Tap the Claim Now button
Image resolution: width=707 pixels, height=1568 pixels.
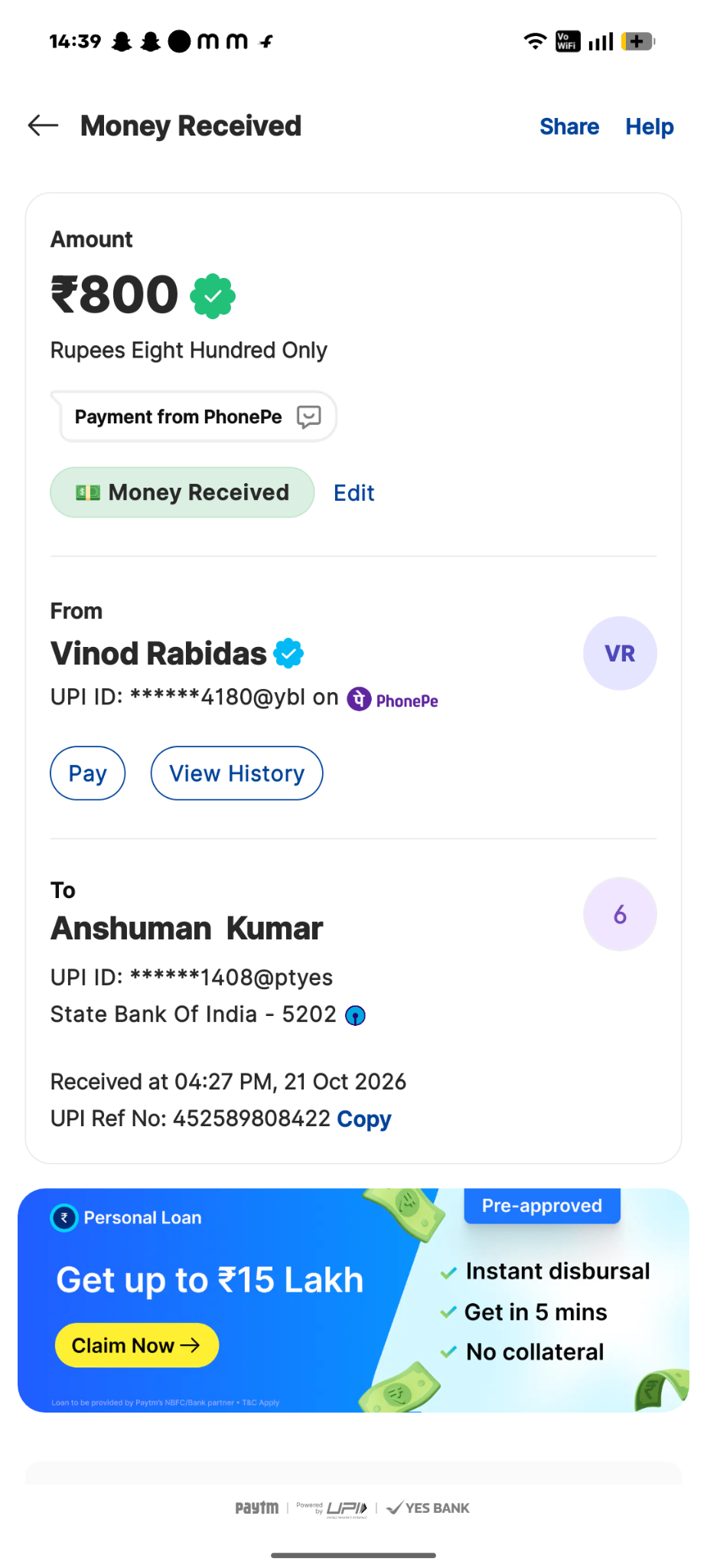click(137, 1345)
